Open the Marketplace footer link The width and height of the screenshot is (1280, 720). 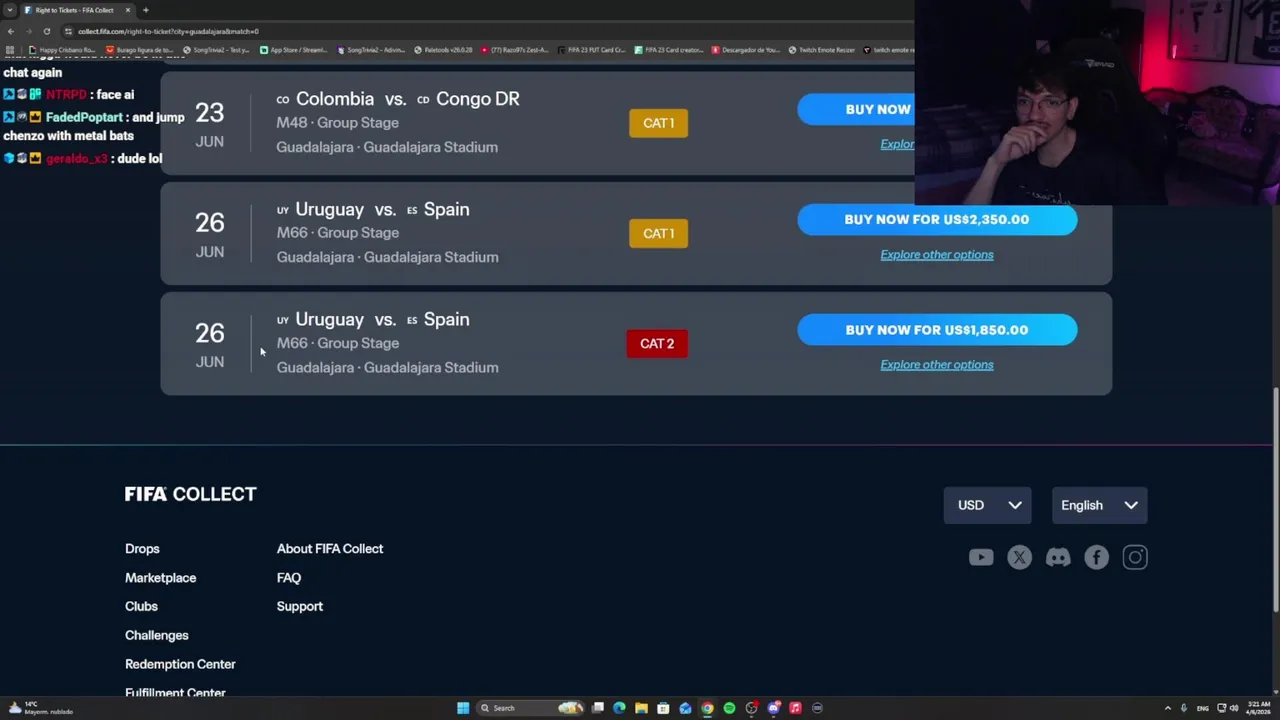(x=160, y=578)
